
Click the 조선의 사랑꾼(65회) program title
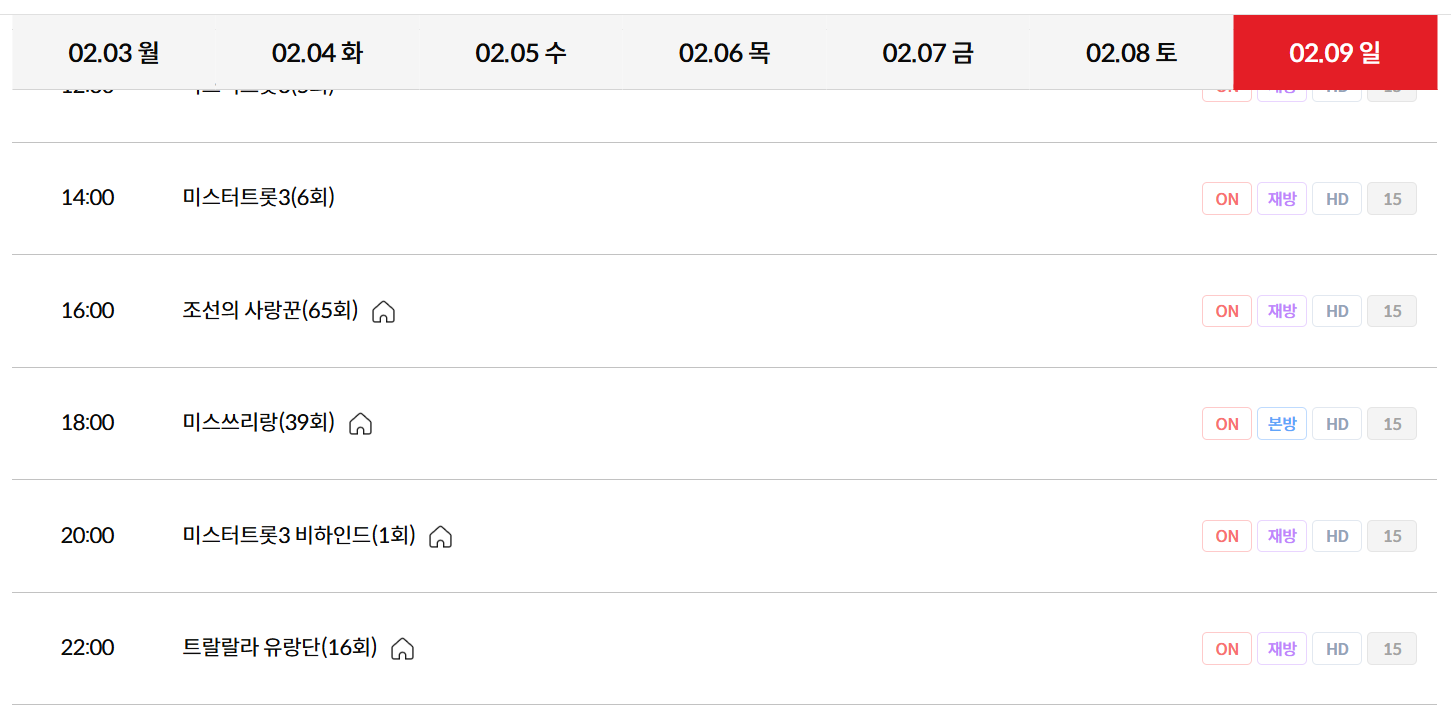point(258,310)
